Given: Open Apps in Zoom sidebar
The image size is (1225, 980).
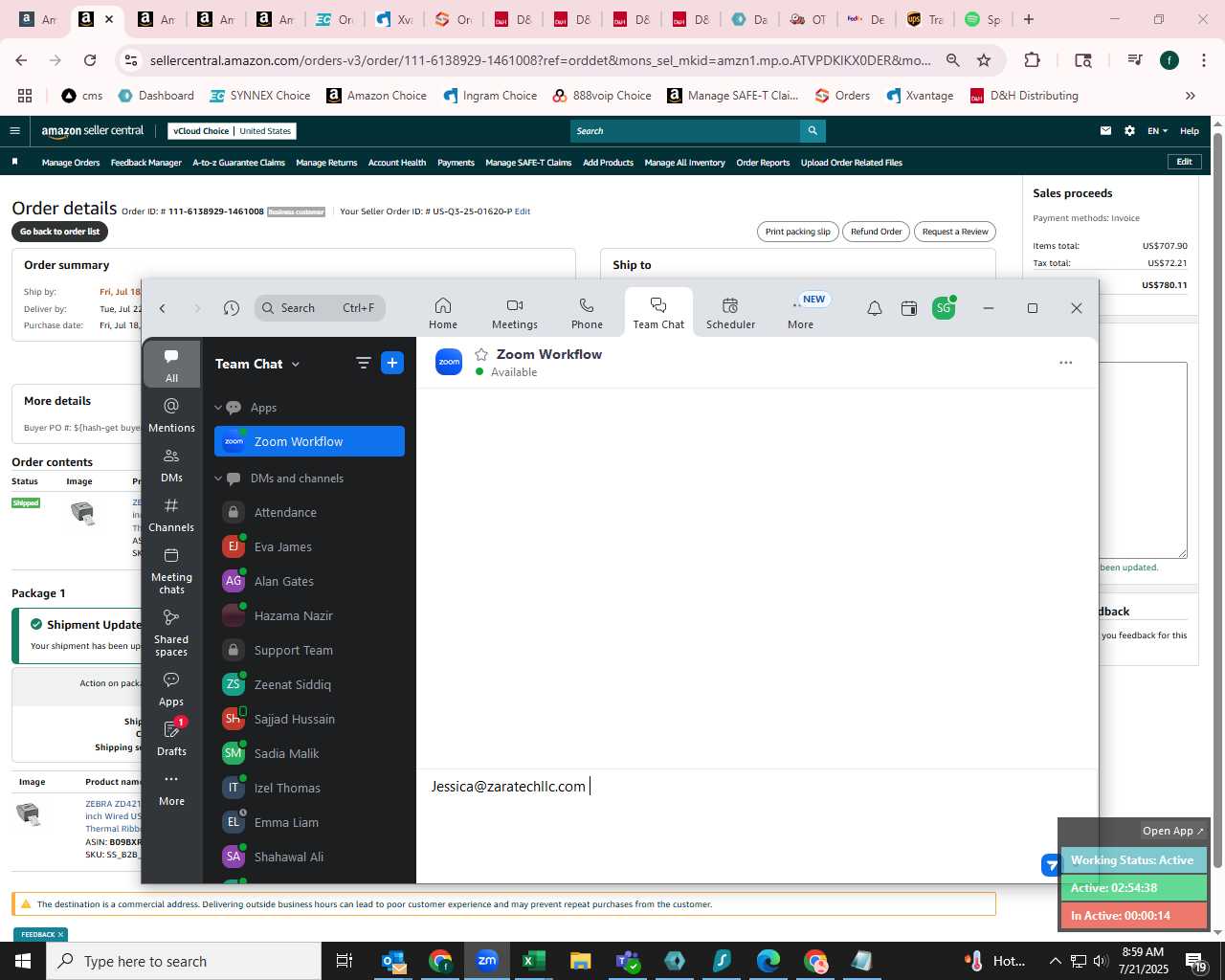Looking at the screenshot, I should coord(172,688).
